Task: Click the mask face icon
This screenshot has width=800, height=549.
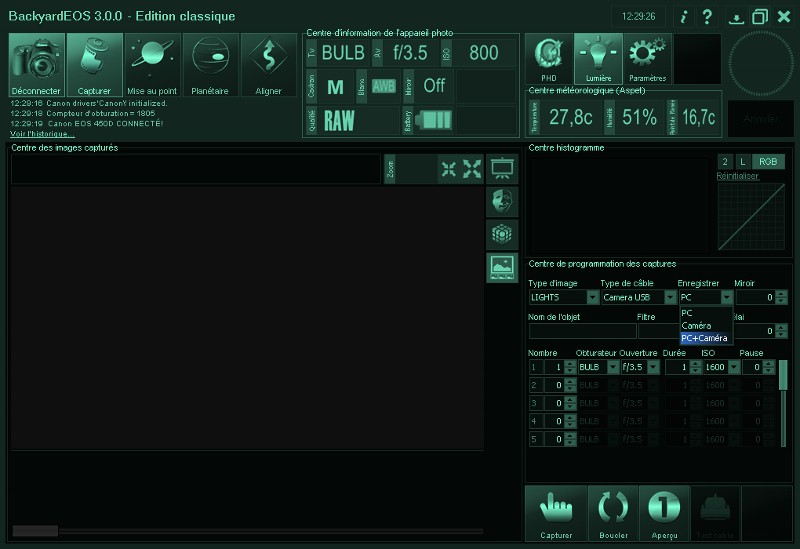Action: (x=502, y=202)
